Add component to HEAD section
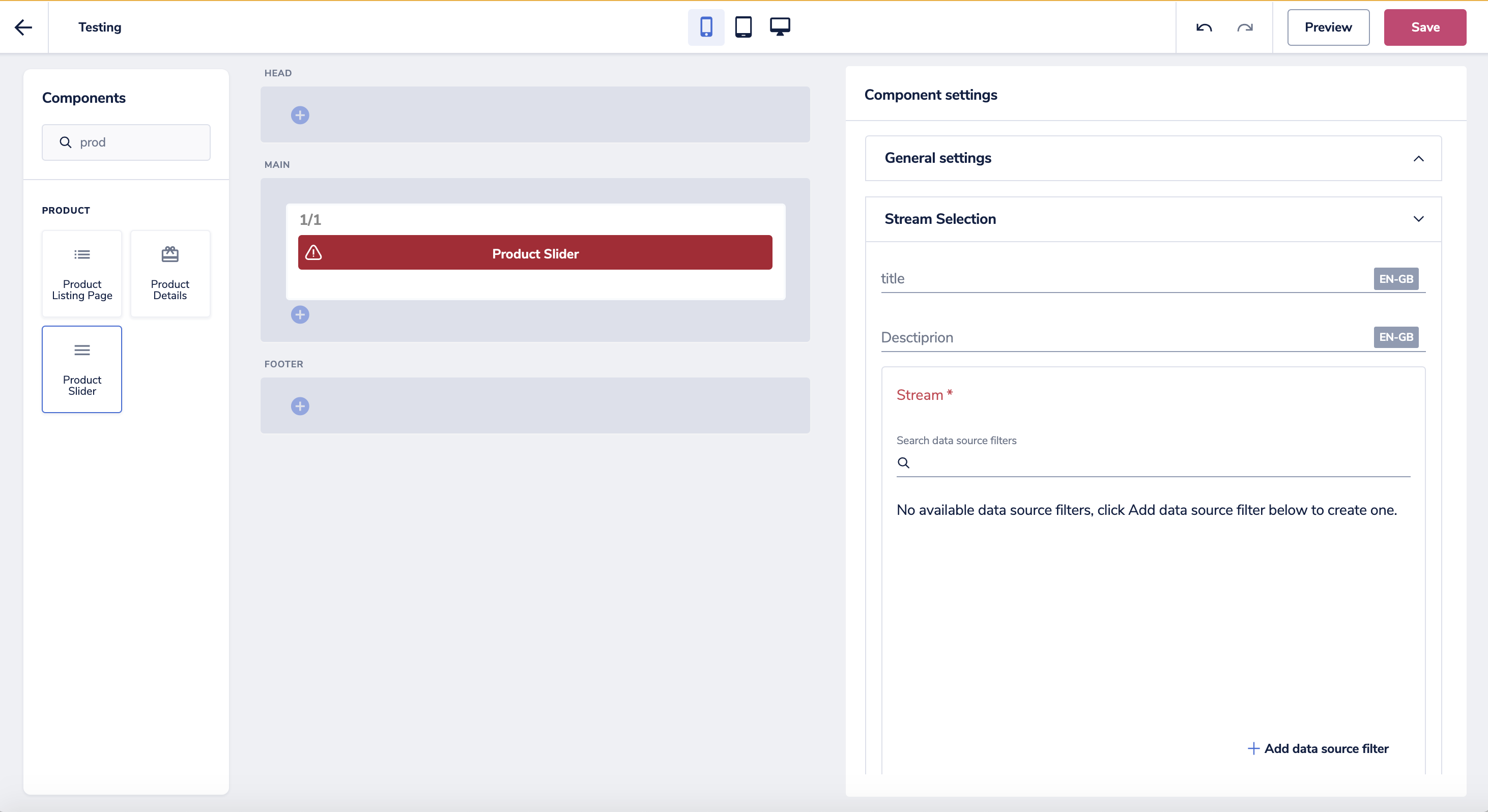The image size is (1488, 812). point(300,115)
